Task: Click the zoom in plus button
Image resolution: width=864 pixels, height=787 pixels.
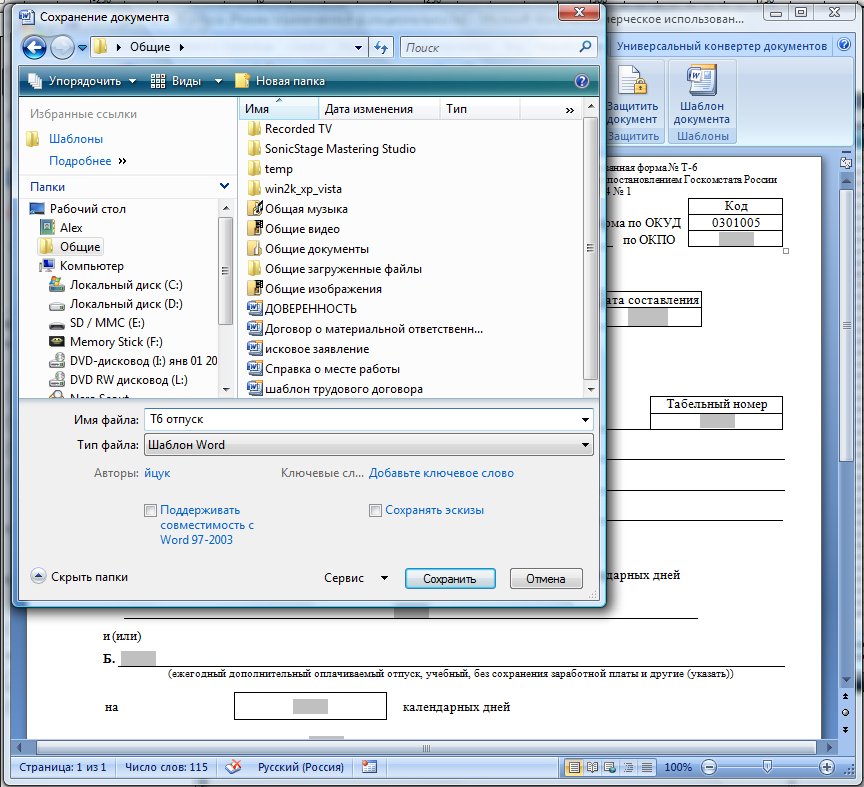Action: 827,767
